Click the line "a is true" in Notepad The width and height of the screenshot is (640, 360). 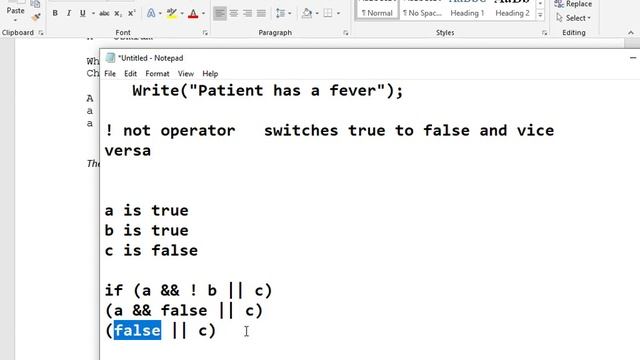(147, 210)
